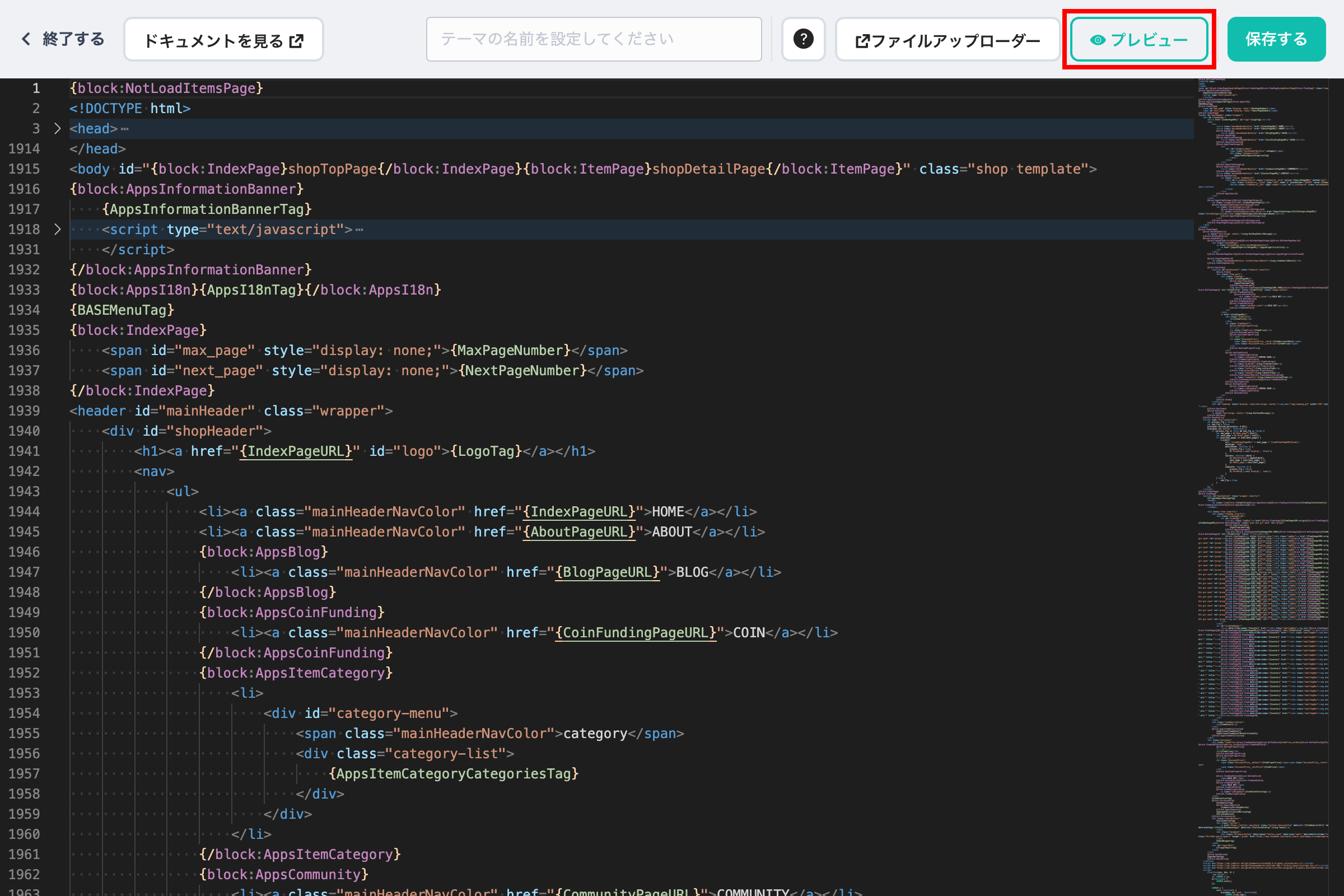Click the {/block:AppsInformationBanner} line 1932
1344x896 pixels.
pos(191,270)
